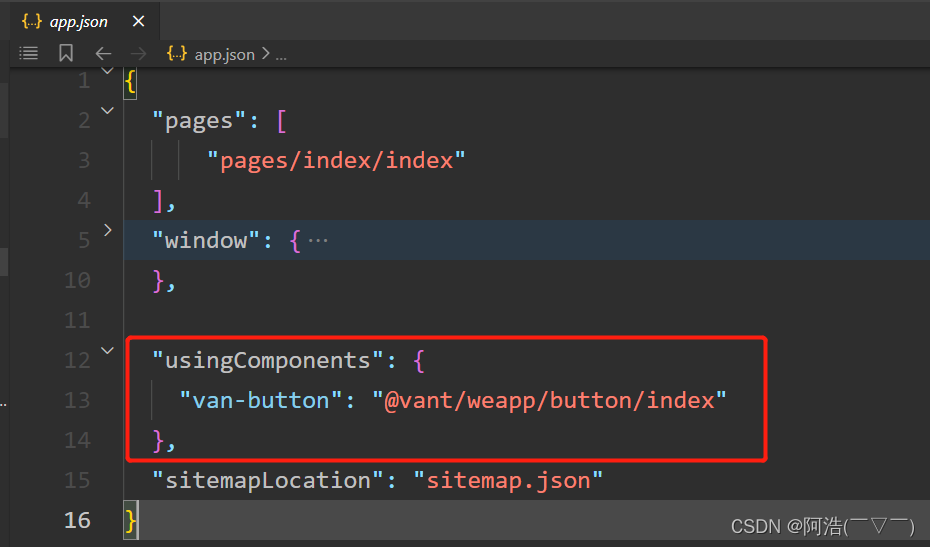The height and width of the screenshot is (547, 930).
Task: Switch to the app.json tab
Action: (x=78, y=21)
